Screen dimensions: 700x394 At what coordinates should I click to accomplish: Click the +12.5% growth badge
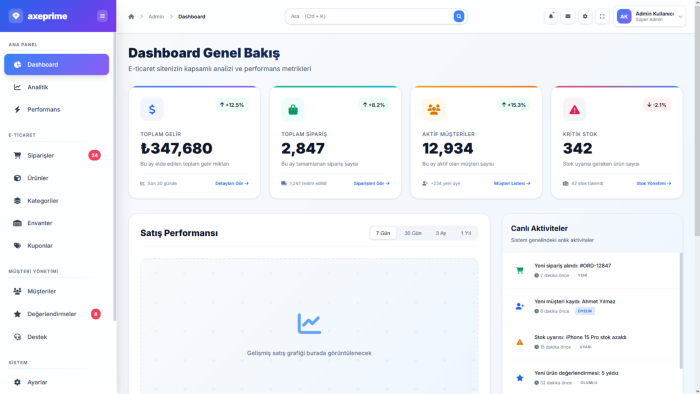(x=232, y=105)
